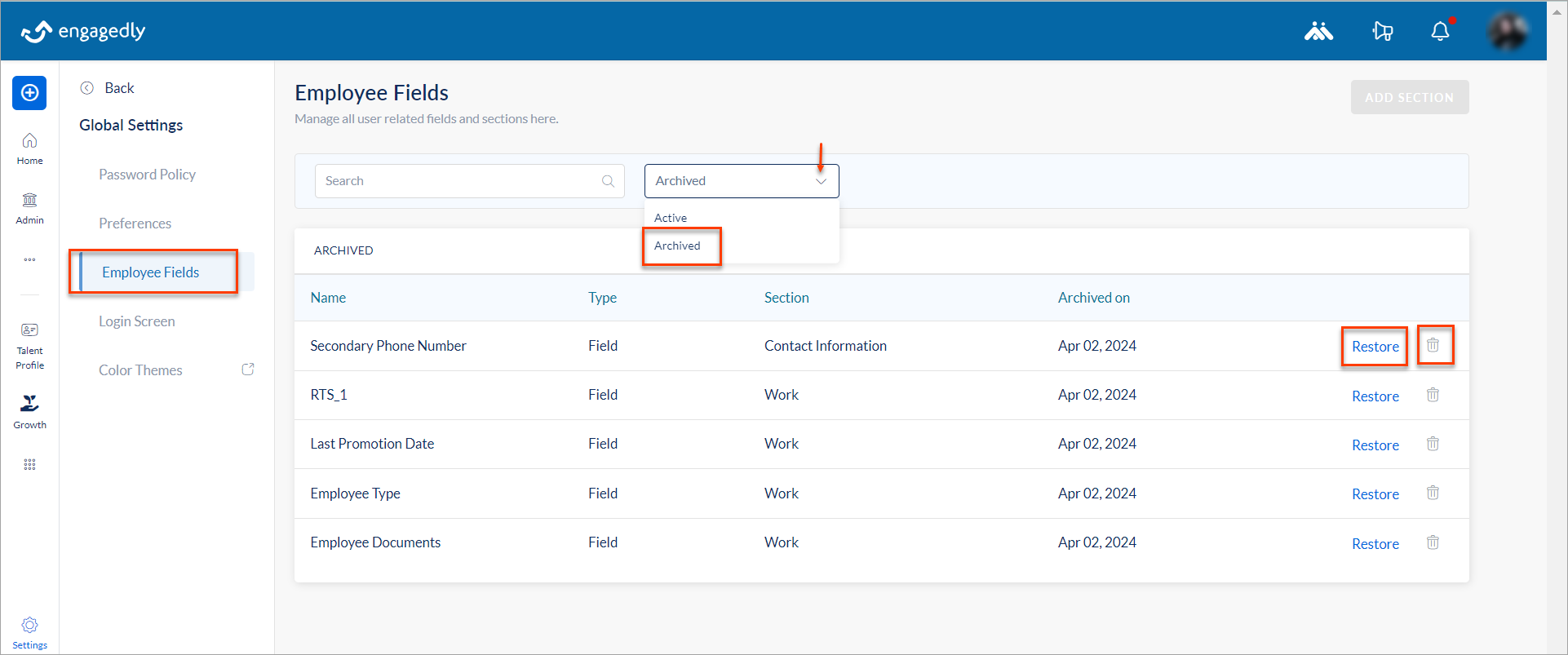Delete the Employee Documents field

click(1433, 542)
